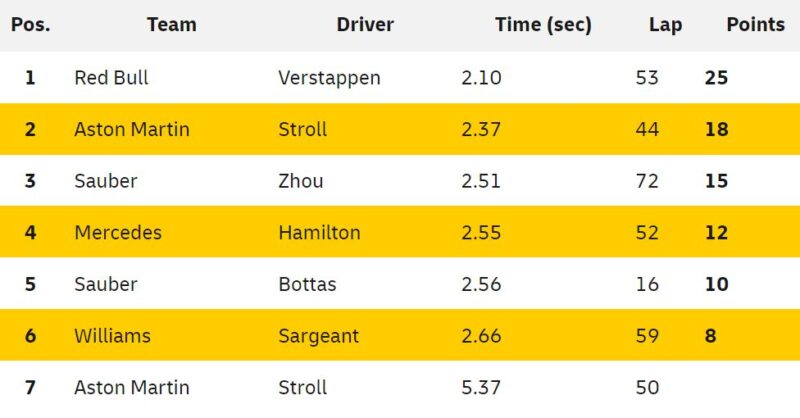
Task: Select lap value 72 for Zhou
Action: (x=647, y=181)
